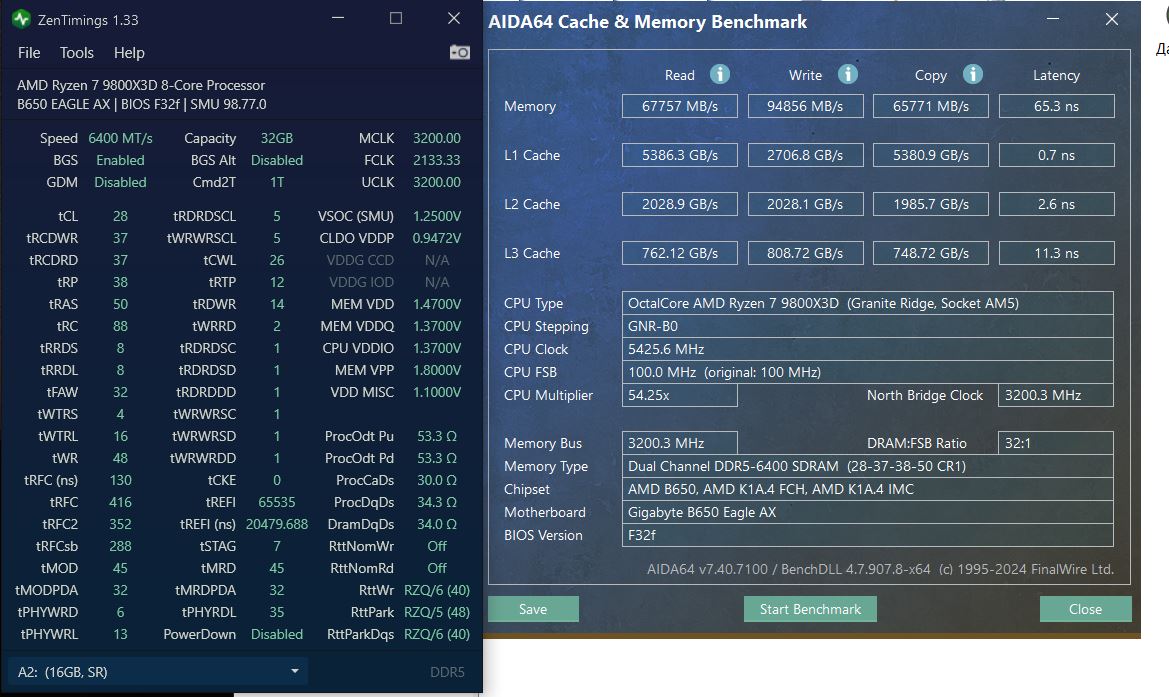Screen dimensions: 1169x697
Task: Click the Start Benchmark button
Action: click(810, 609)
